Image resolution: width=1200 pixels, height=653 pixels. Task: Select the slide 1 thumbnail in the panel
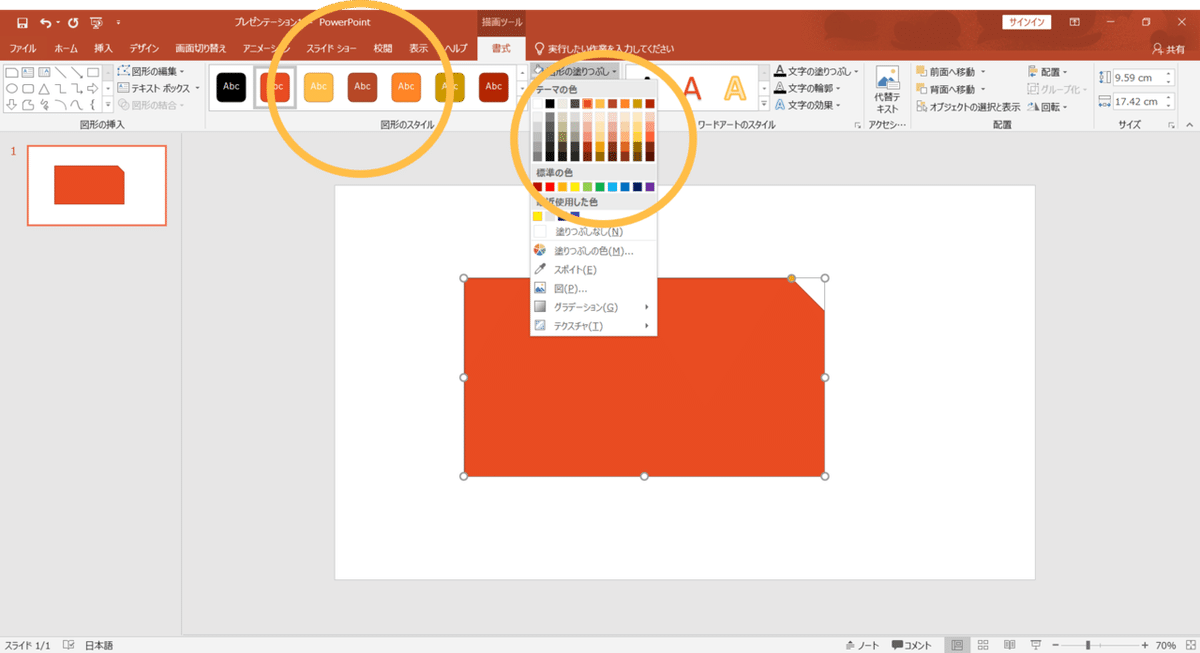(96, 186)
